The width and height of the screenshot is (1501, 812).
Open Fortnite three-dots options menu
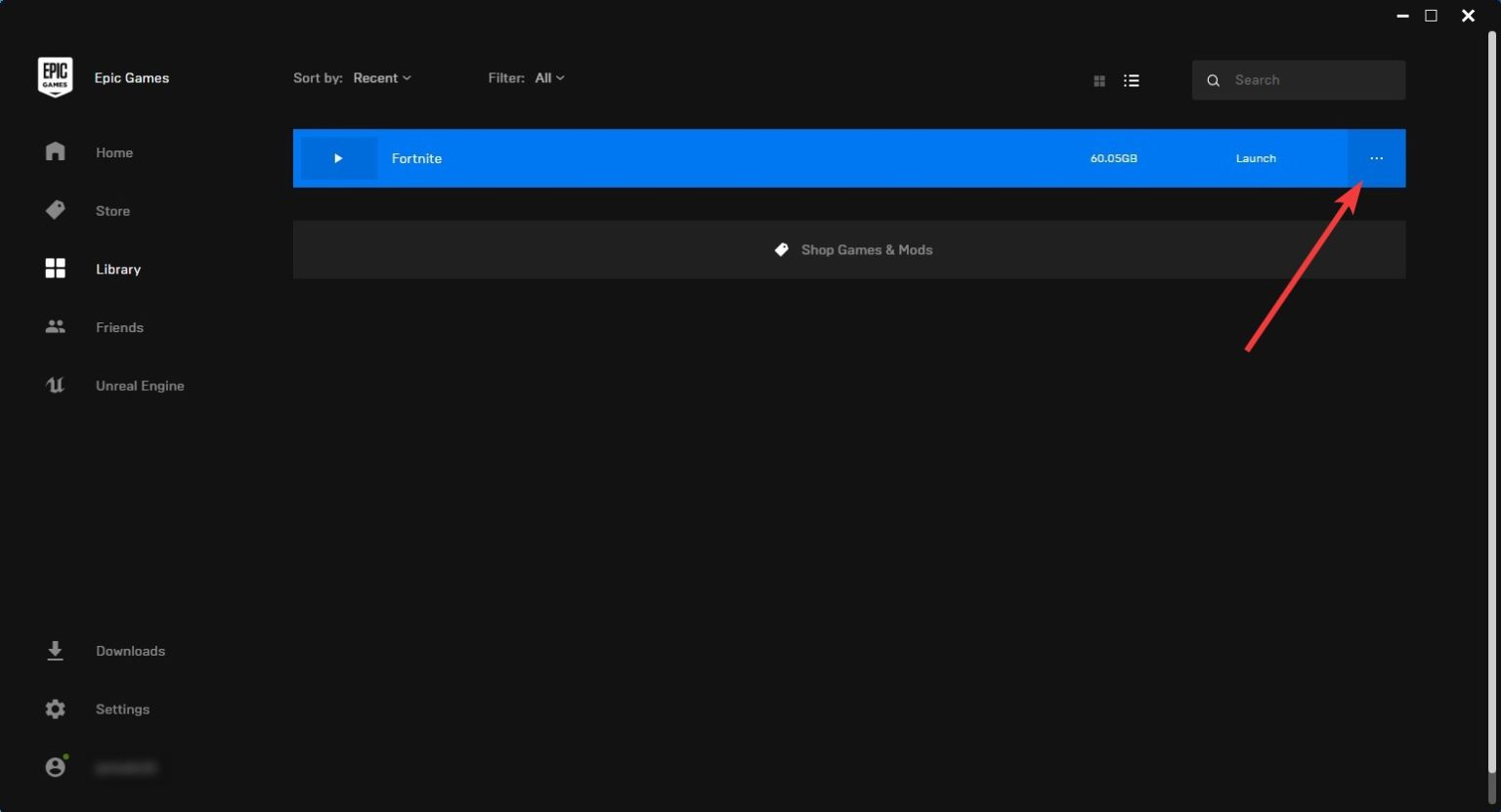1377,158
